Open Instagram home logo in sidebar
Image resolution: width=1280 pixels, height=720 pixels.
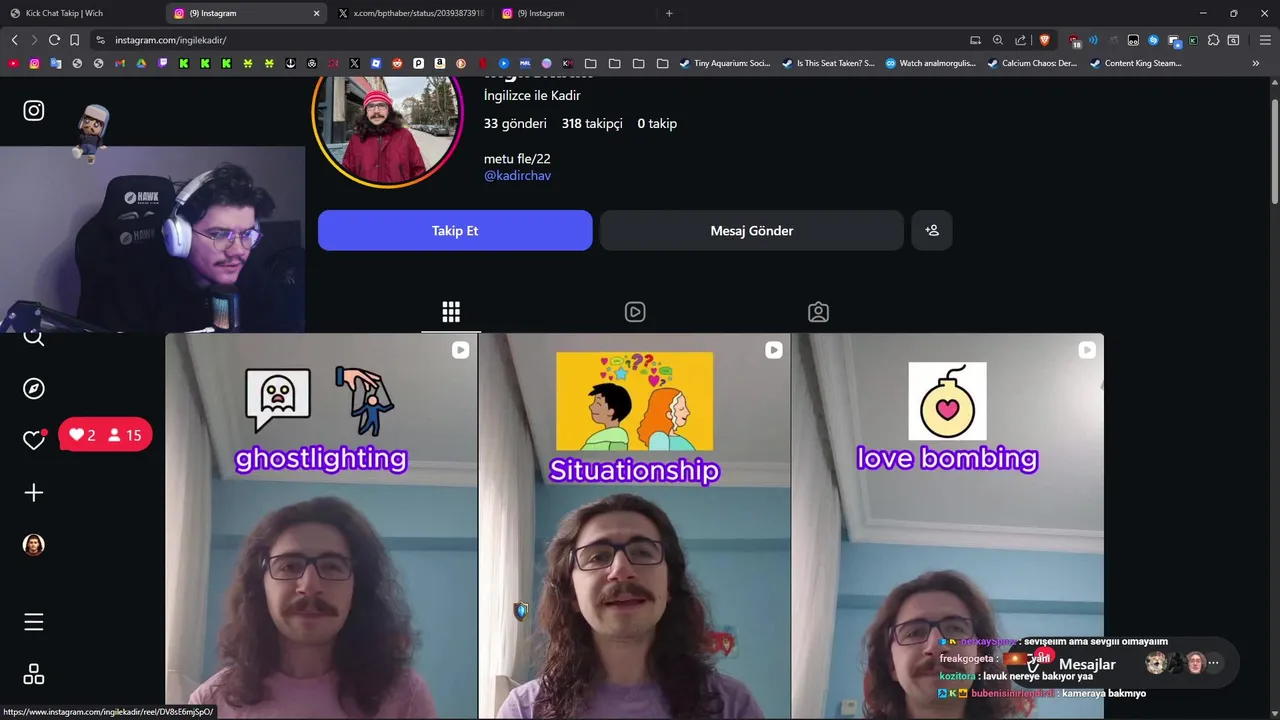coord(34,111)
